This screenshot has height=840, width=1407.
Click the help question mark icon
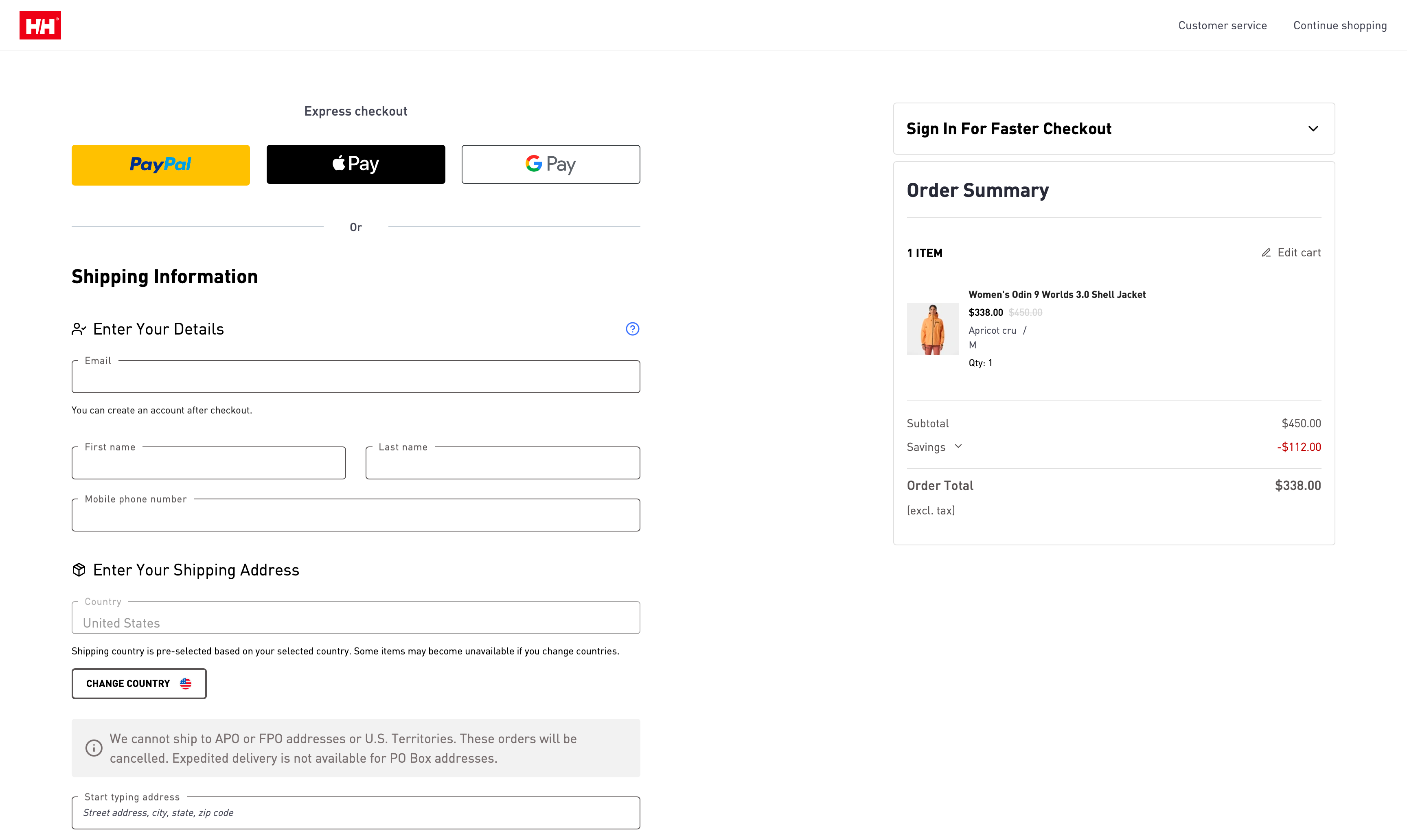click(x=632, y=329)
